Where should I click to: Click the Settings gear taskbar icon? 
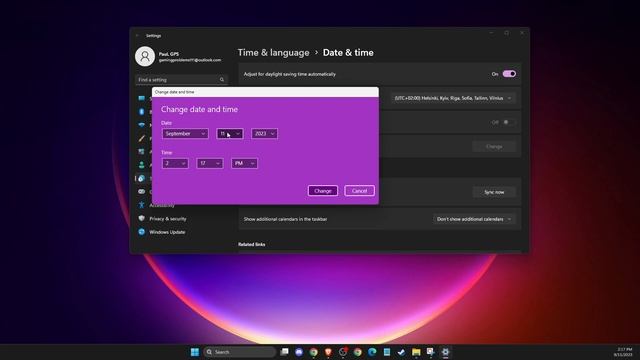[445, 352]
